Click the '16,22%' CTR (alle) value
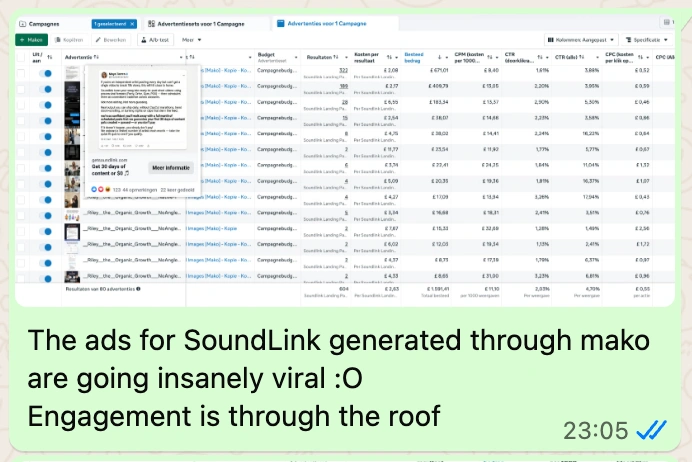 [590, 134]
